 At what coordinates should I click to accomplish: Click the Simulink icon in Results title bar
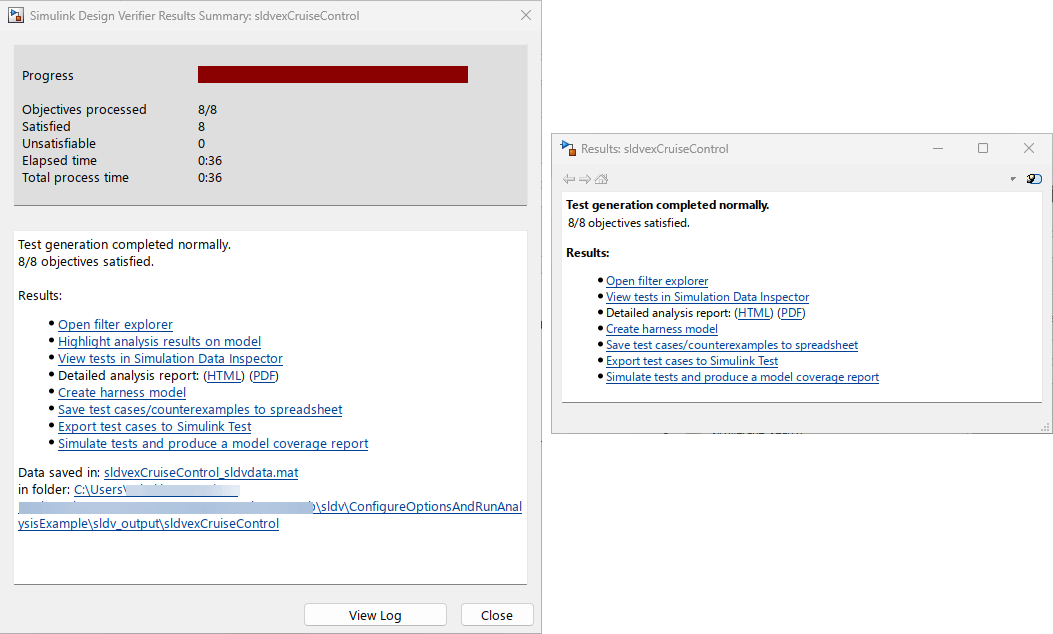pos(568,148)
